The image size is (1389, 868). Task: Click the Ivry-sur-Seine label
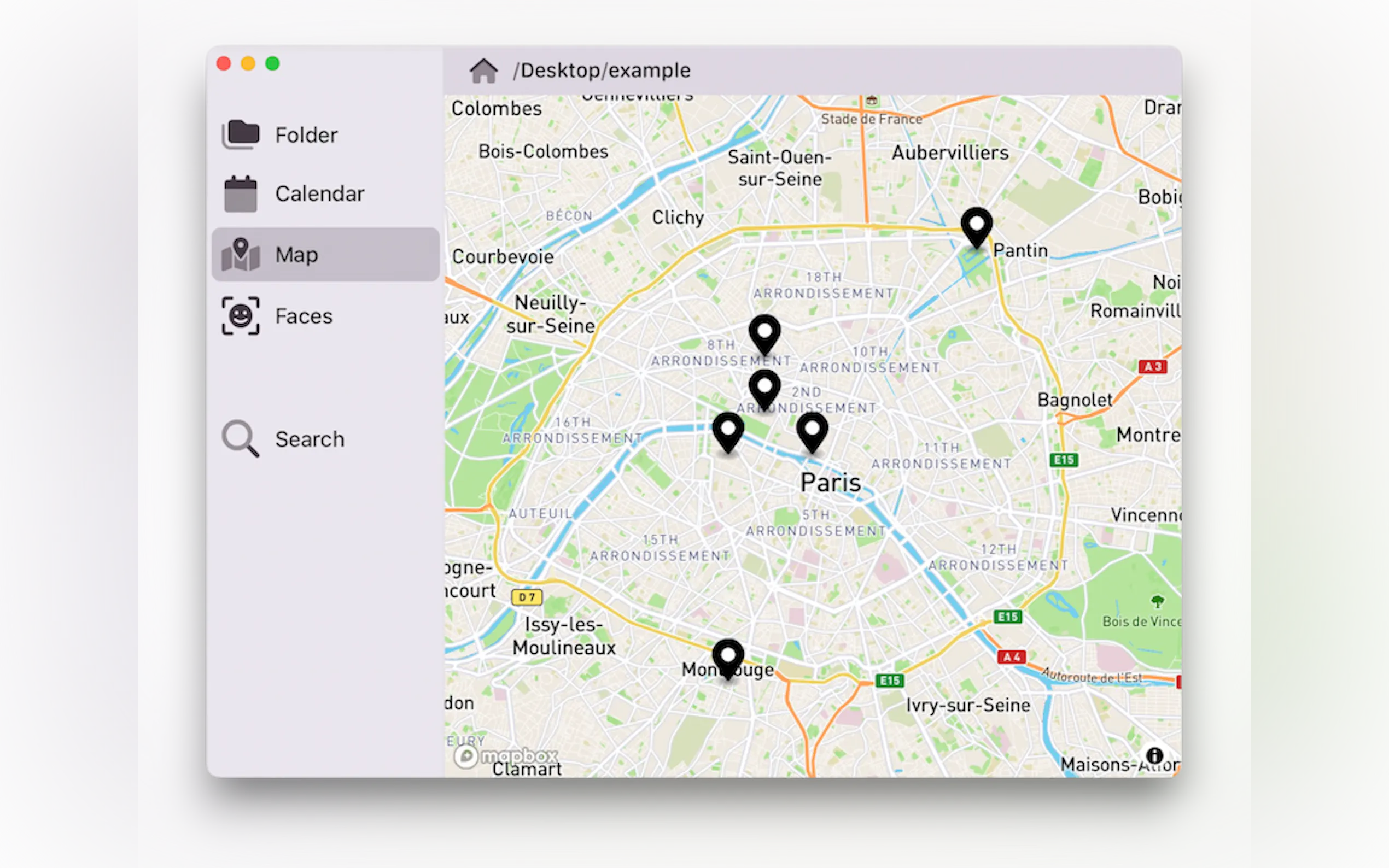tap(968, 705)
